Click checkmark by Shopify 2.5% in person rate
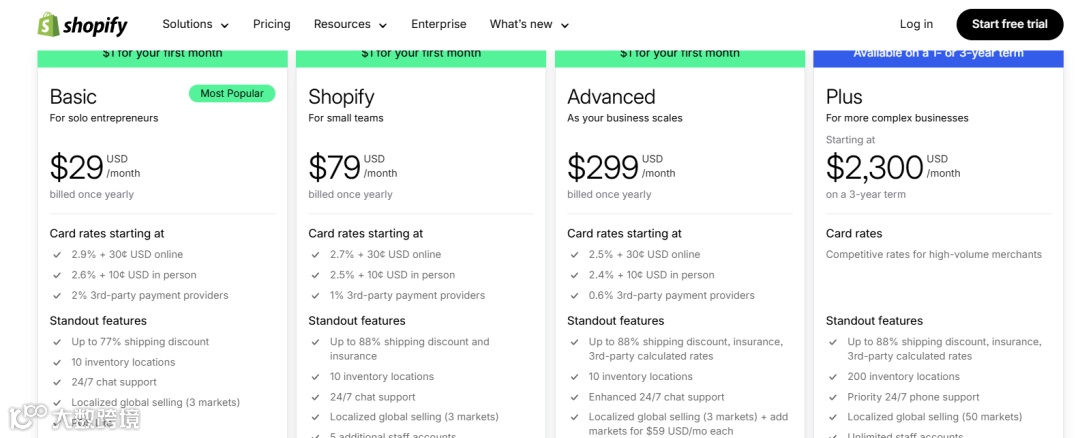 point(316,275)
